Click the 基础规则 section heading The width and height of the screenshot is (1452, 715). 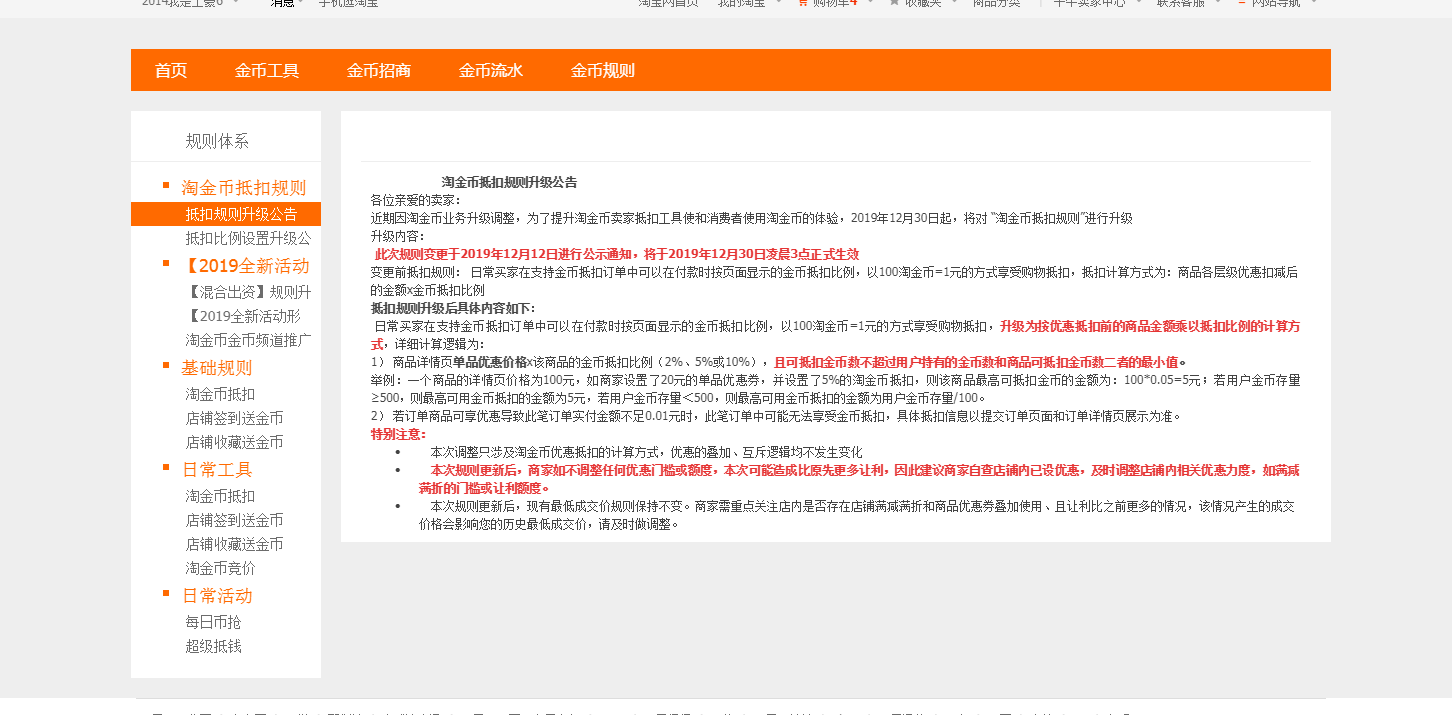217,368
